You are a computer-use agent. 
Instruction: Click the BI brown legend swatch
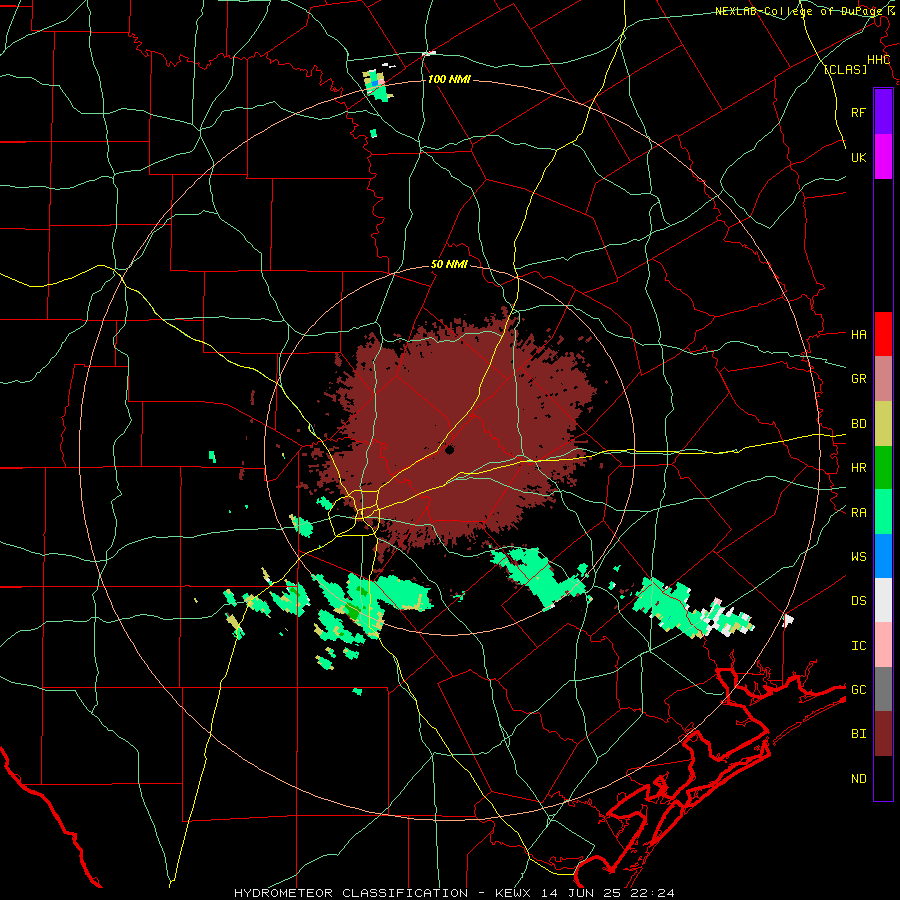883,734
